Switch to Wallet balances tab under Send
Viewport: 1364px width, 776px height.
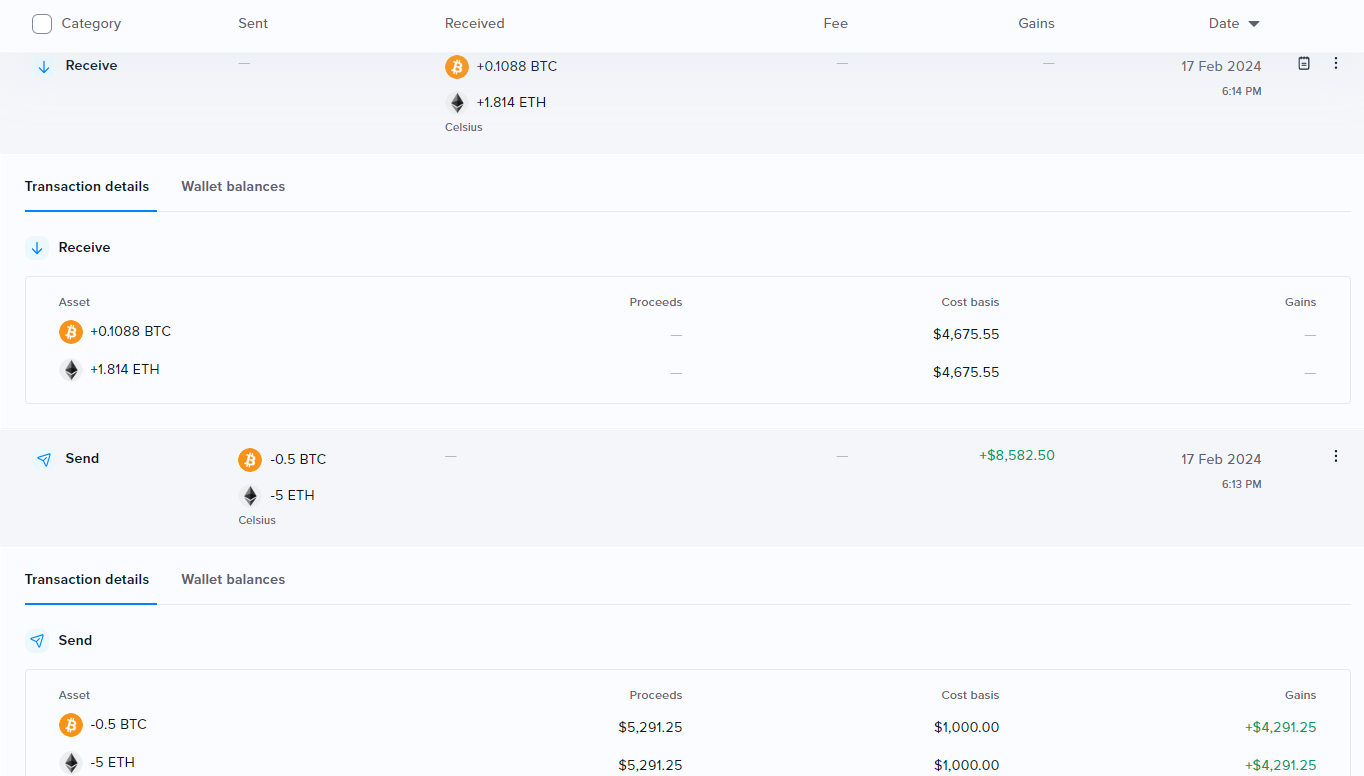pyautogui.click(x=233, y=580)
